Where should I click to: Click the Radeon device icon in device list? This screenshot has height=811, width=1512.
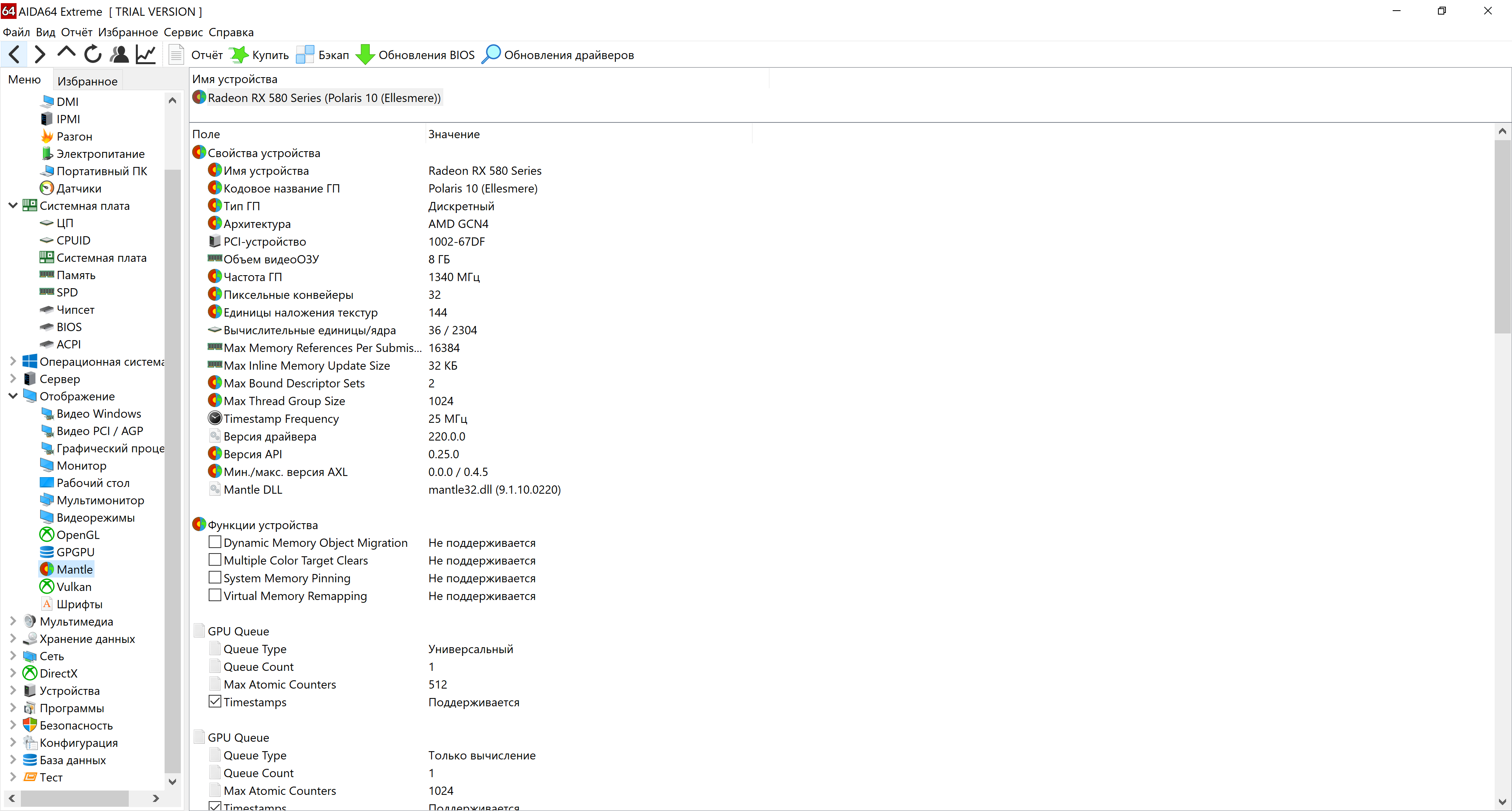pos(200,97)
